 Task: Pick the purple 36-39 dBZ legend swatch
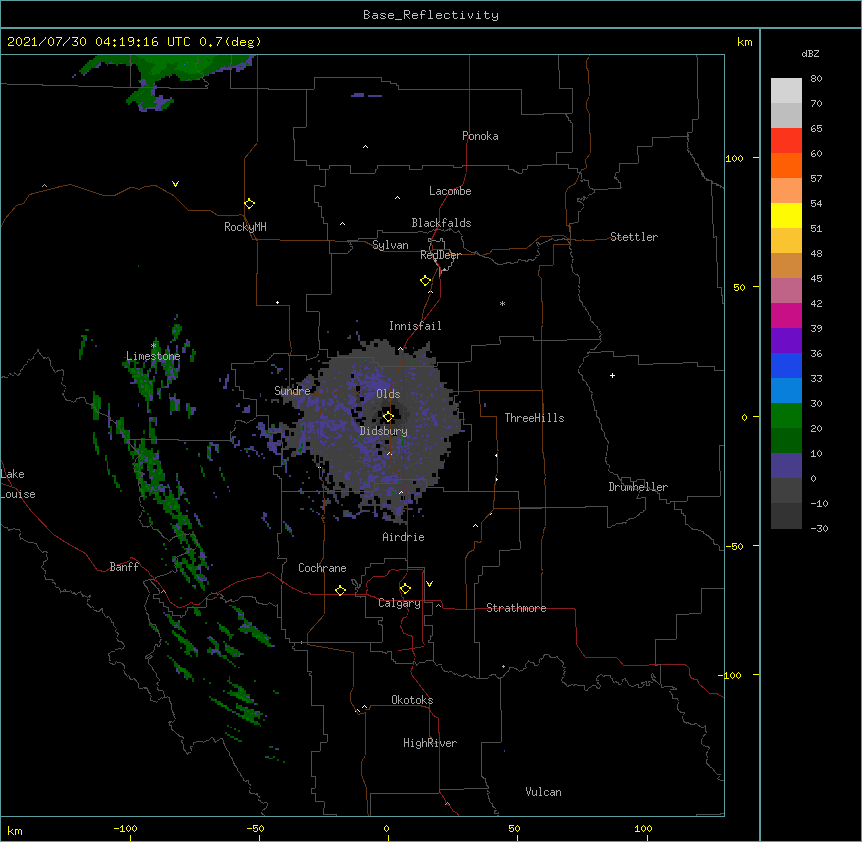[x=786, y=340]
